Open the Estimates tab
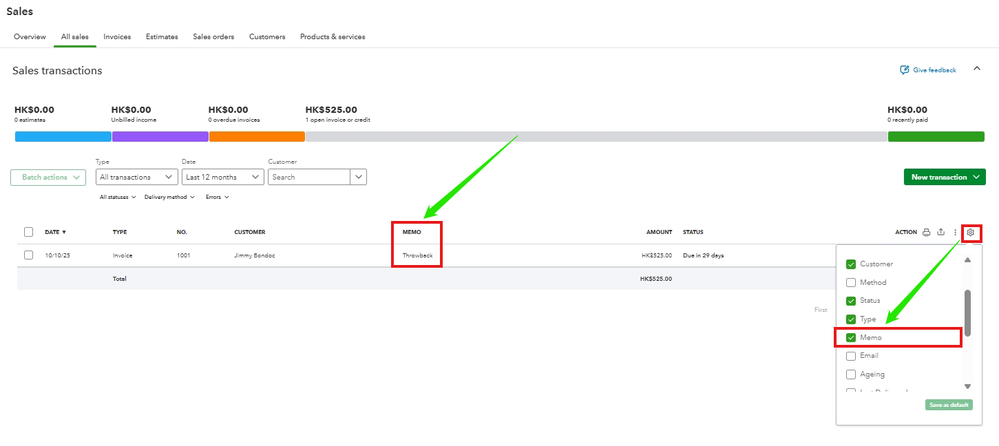 tap(162, 37)
